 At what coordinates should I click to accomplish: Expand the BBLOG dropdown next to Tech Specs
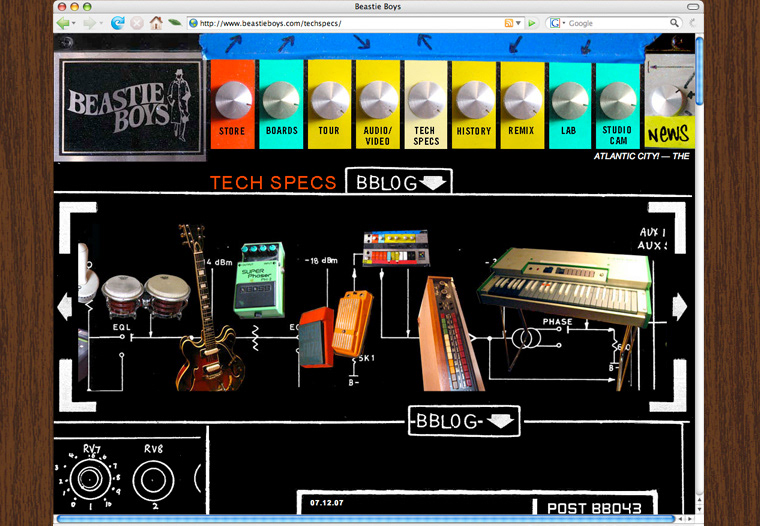point(399,182)
